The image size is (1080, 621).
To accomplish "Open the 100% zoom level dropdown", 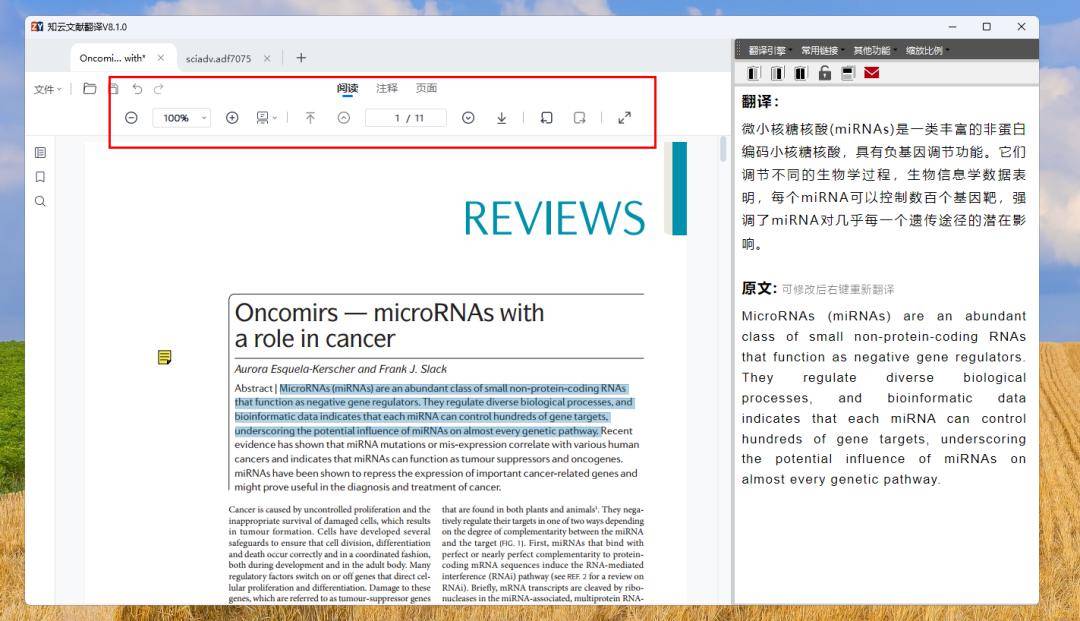I will tap(181, 118).
